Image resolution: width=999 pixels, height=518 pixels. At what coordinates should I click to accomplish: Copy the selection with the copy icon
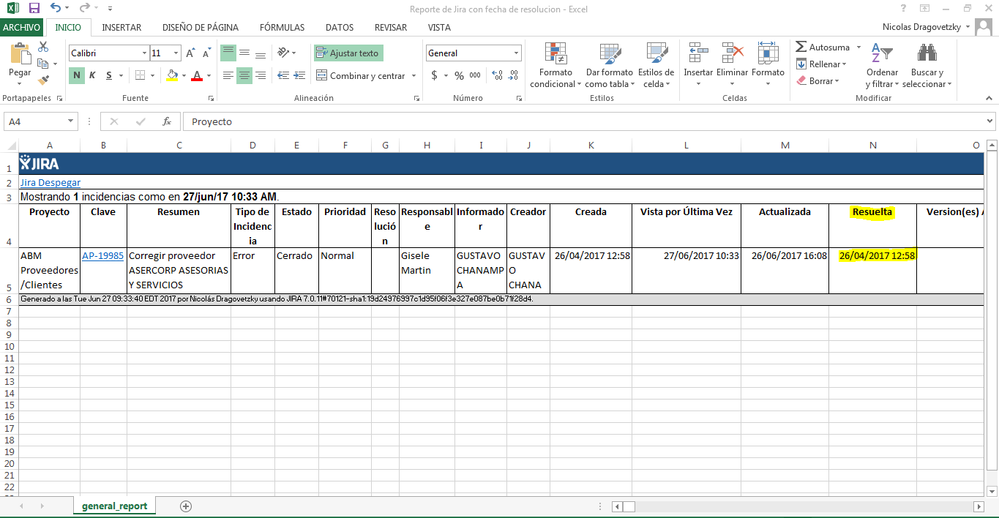pos(43,64)
